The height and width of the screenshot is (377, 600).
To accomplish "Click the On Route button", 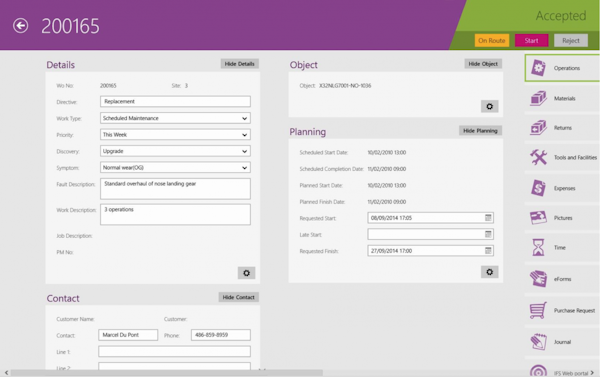I will [x=492, y=41].
